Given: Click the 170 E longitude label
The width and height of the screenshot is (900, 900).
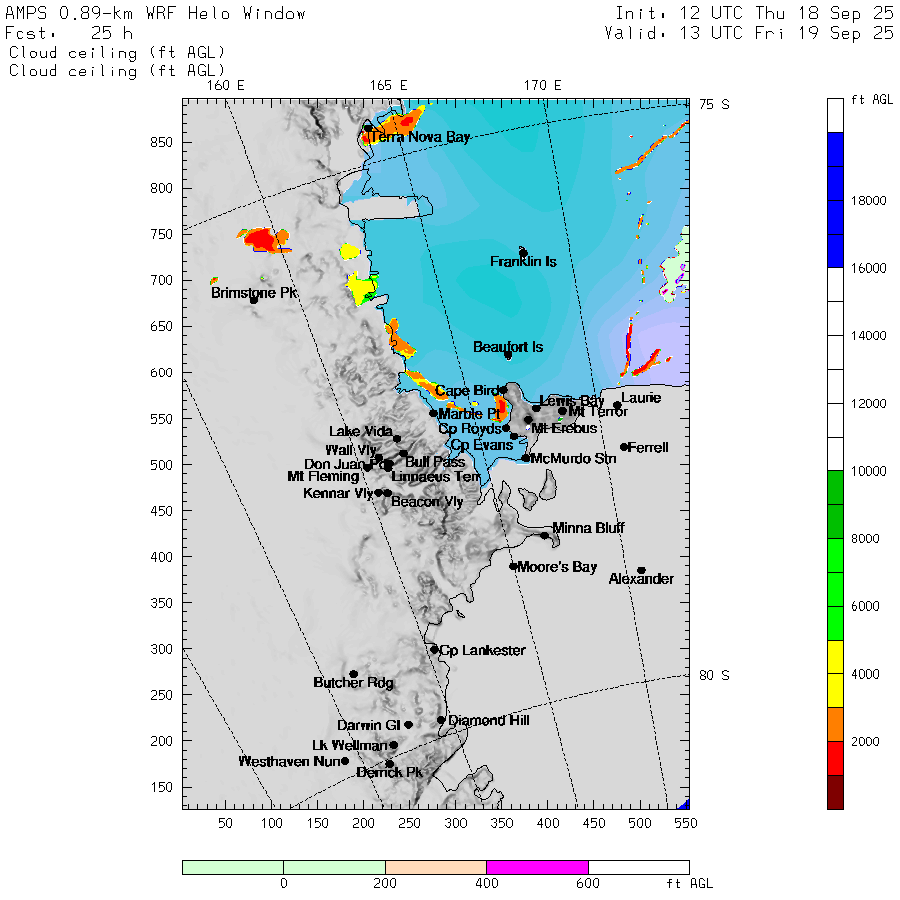Looking at the screenshot, I should click(x=542, y=86).
